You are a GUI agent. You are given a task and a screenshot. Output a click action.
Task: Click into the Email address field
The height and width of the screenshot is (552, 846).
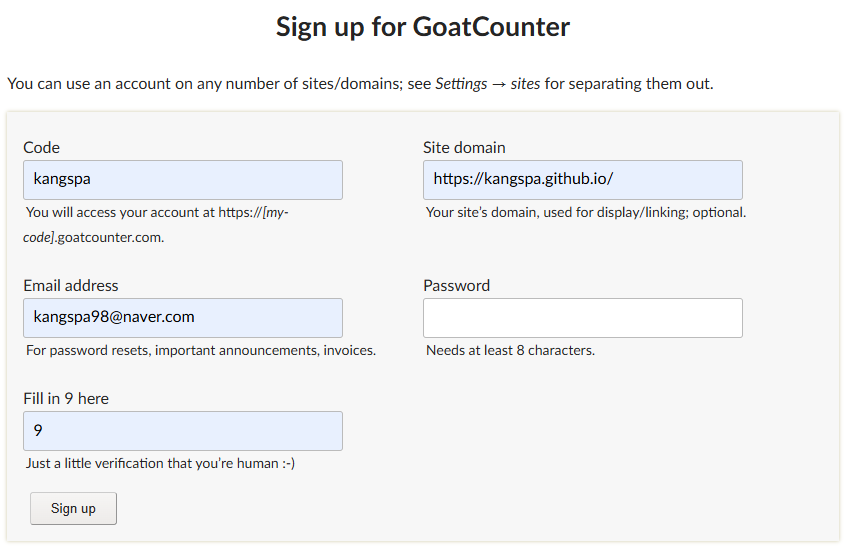point(183,318)
